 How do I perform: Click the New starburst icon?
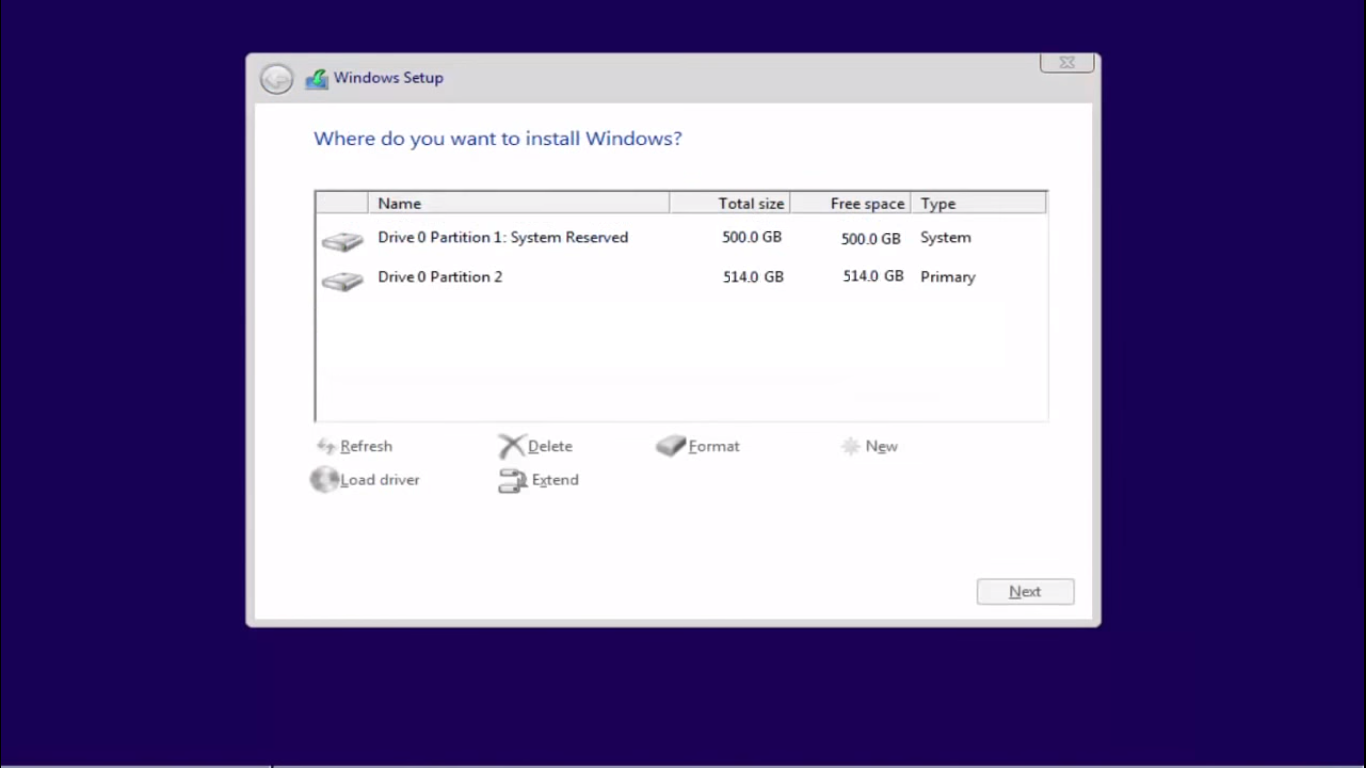click(851, 446)
